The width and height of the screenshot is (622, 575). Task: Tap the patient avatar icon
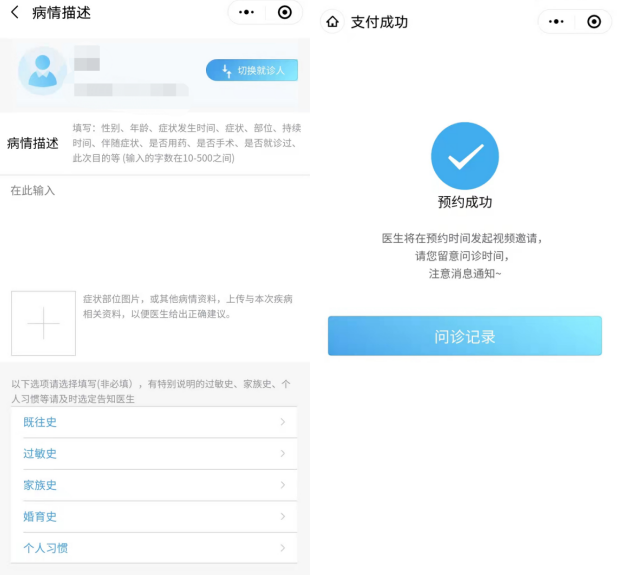coord(42,71)
